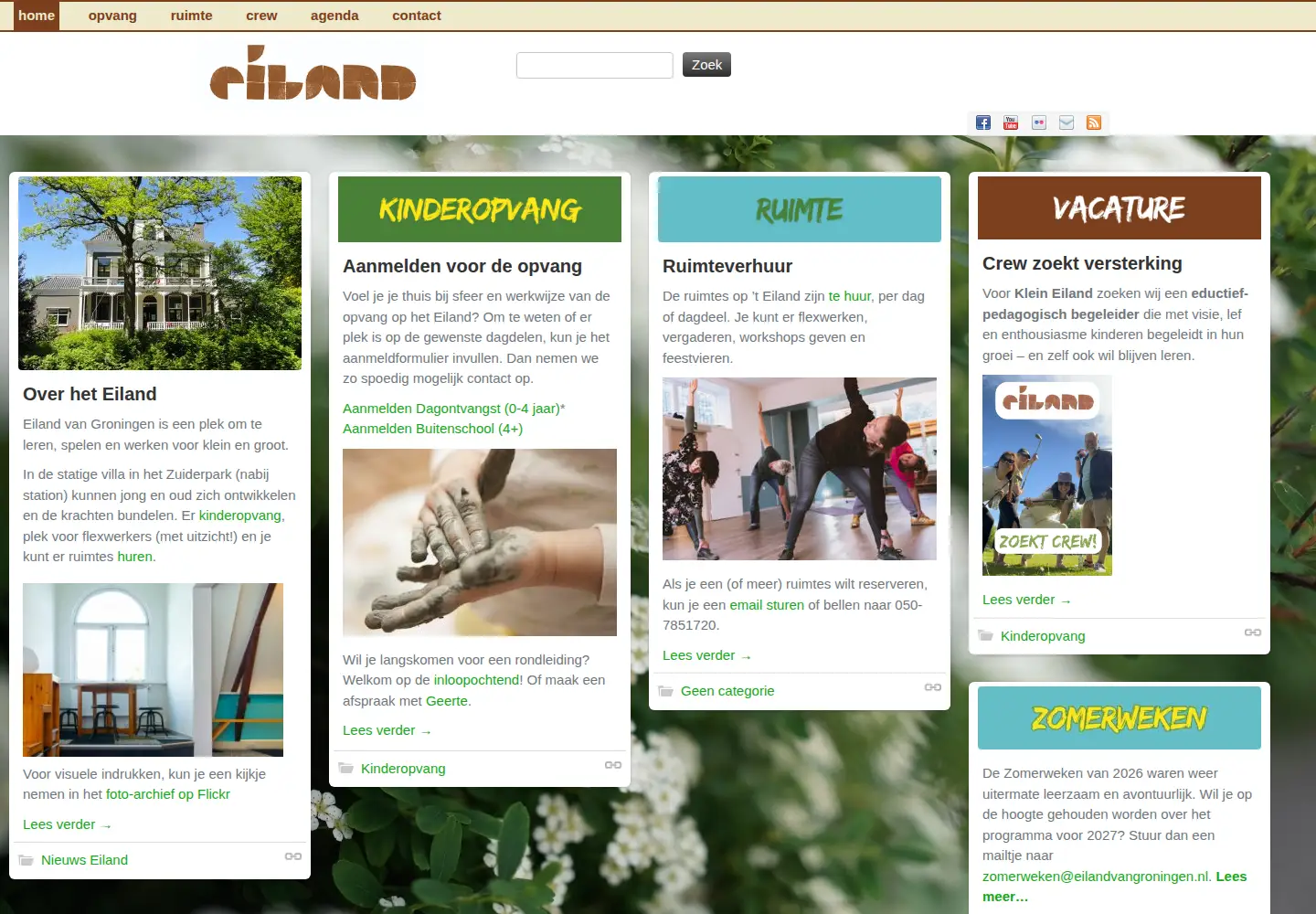Click the Vacature brown banner

coord(1120,208)
